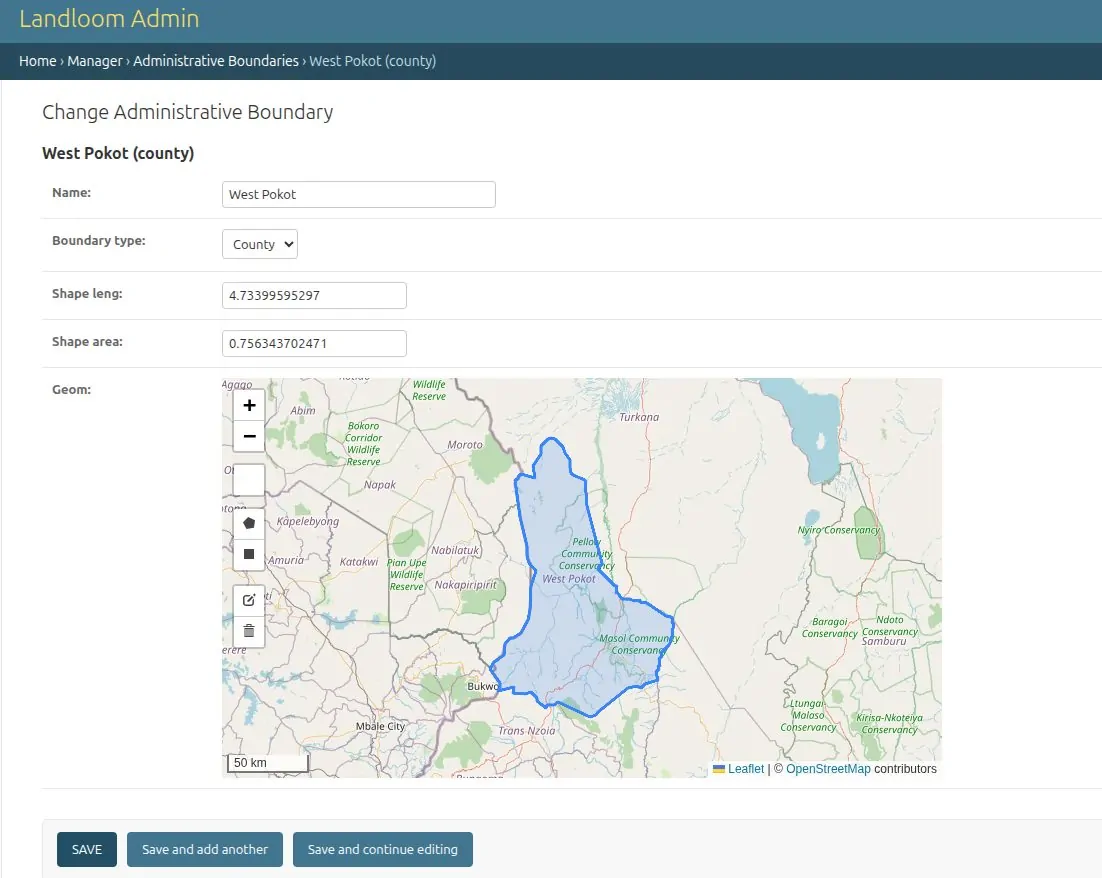Viewport: 1102px width, 878px height.
Task: Click the Shape leng input field
Action: (313, 295)
